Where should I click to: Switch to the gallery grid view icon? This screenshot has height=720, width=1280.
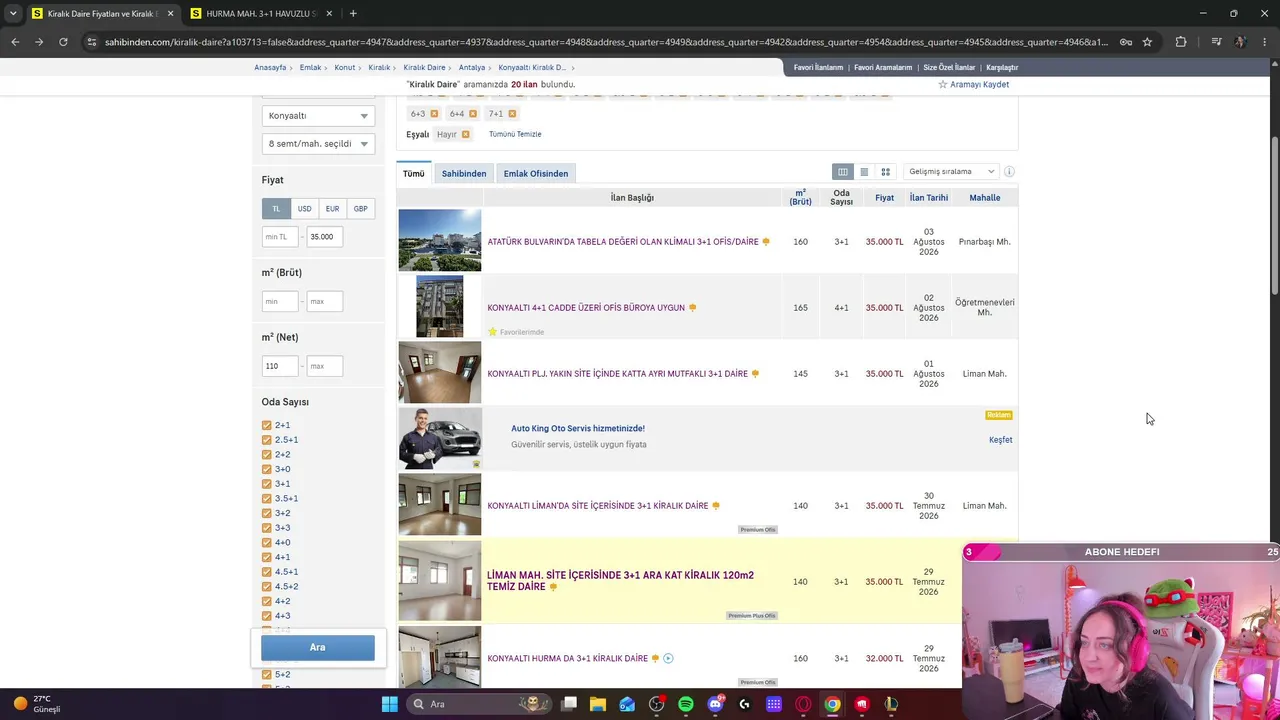(x=885, y=172)
